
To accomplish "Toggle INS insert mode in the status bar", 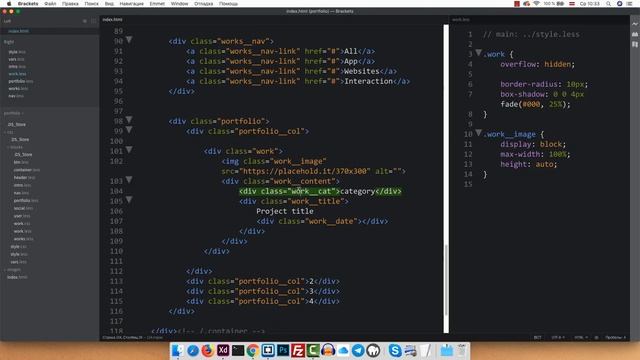I will 538,338.
